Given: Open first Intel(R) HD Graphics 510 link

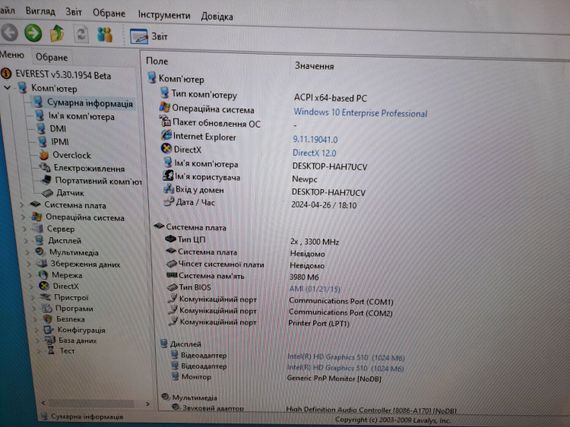Looking at the screenshot, I should tap(346, 357).
